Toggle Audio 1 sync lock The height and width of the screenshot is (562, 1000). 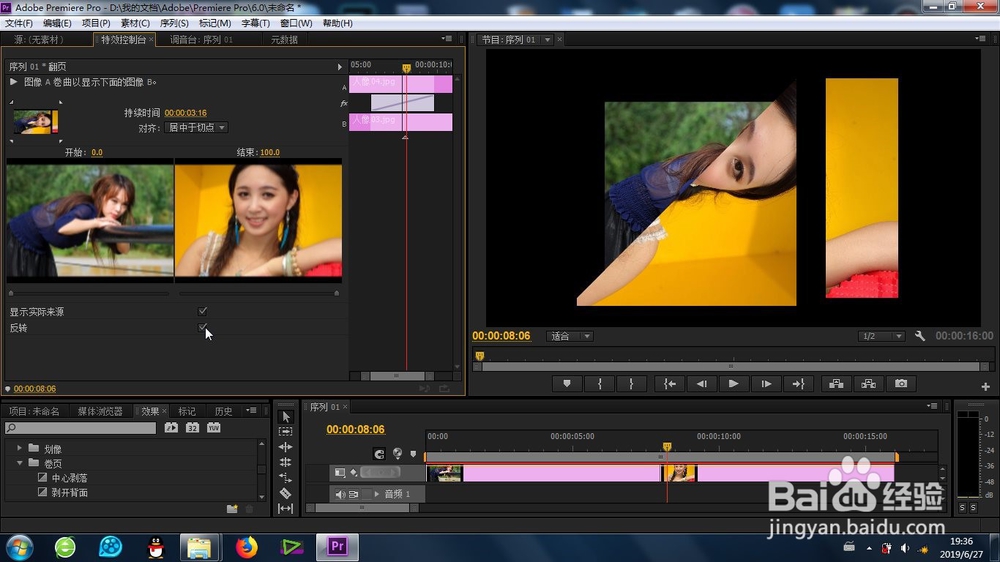pyautogui.click(x=353, y=494)
